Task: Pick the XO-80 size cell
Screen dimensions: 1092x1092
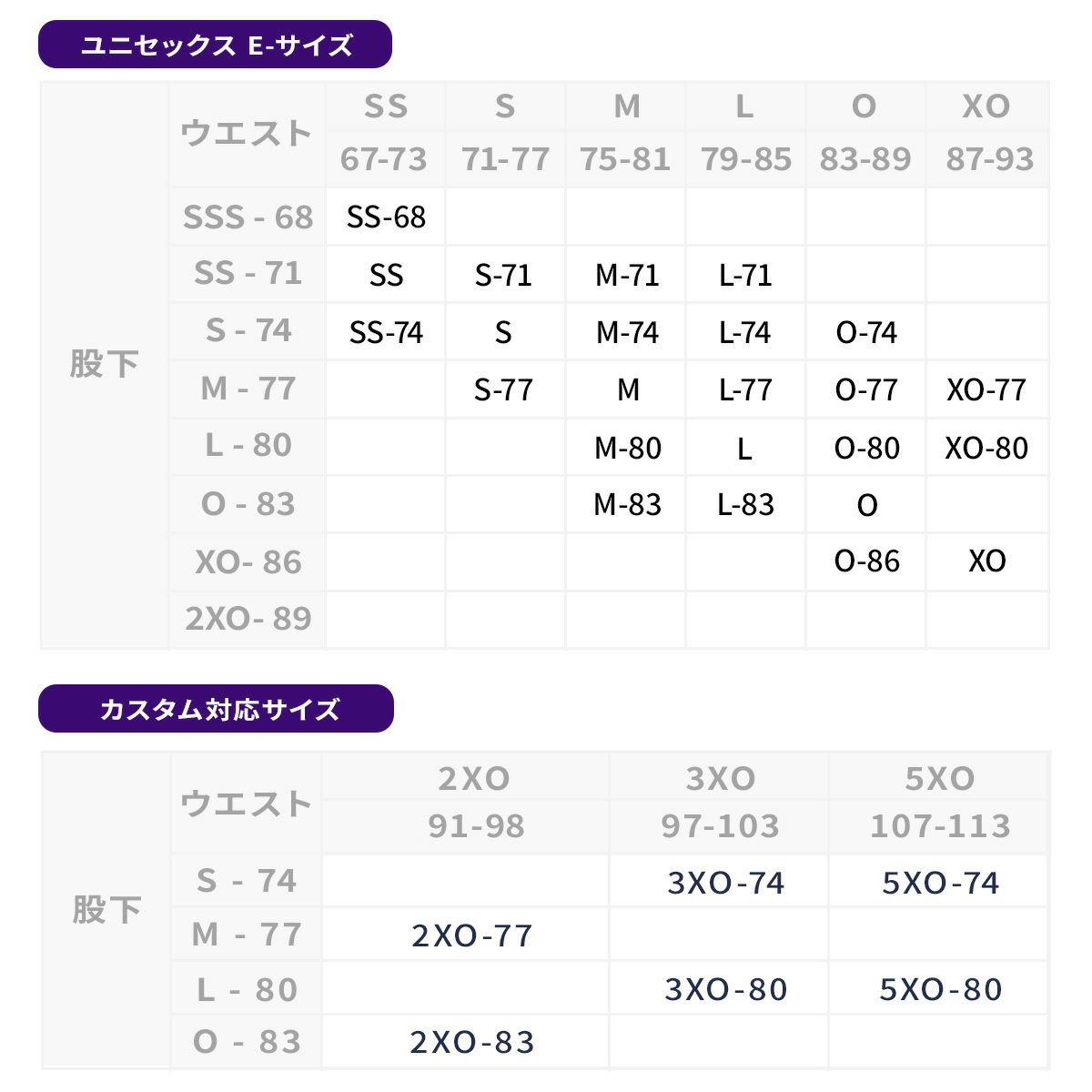Action: click(986, 448)
